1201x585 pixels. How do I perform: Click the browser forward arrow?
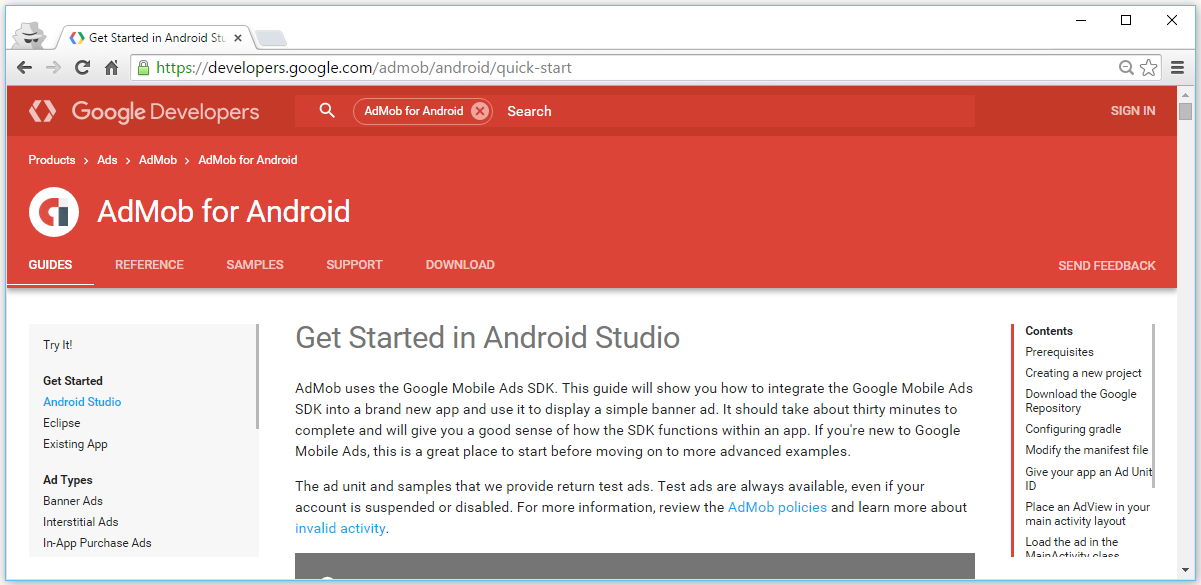click(x=53, y=68)
